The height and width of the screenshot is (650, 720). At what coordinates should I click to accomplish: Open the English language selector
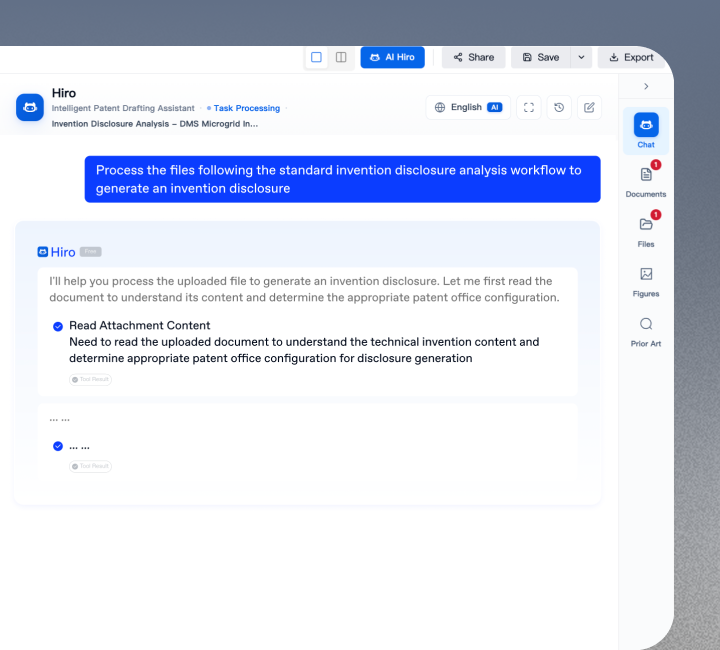(x=468, y=108)
